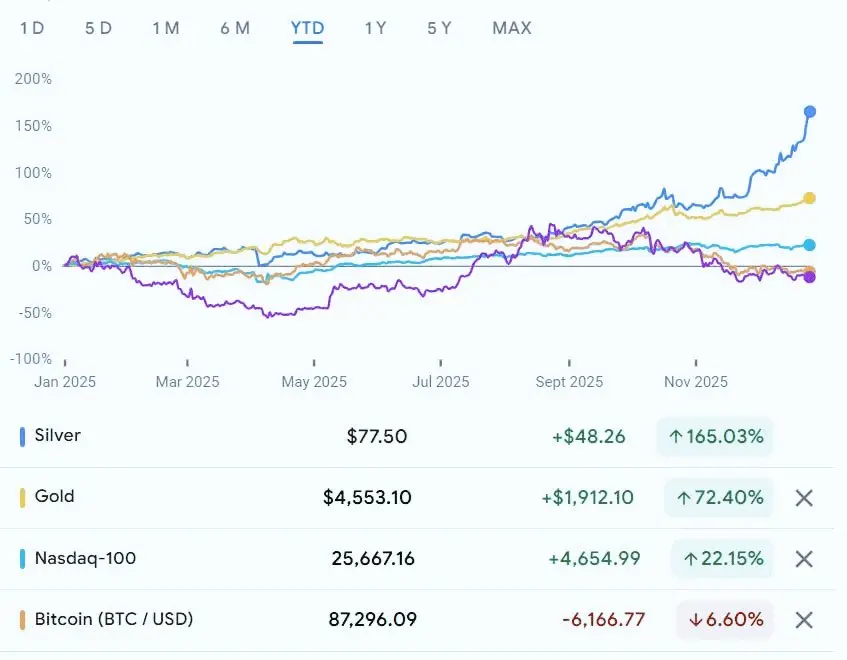Remove Gold from the comparison

(804, 498)
